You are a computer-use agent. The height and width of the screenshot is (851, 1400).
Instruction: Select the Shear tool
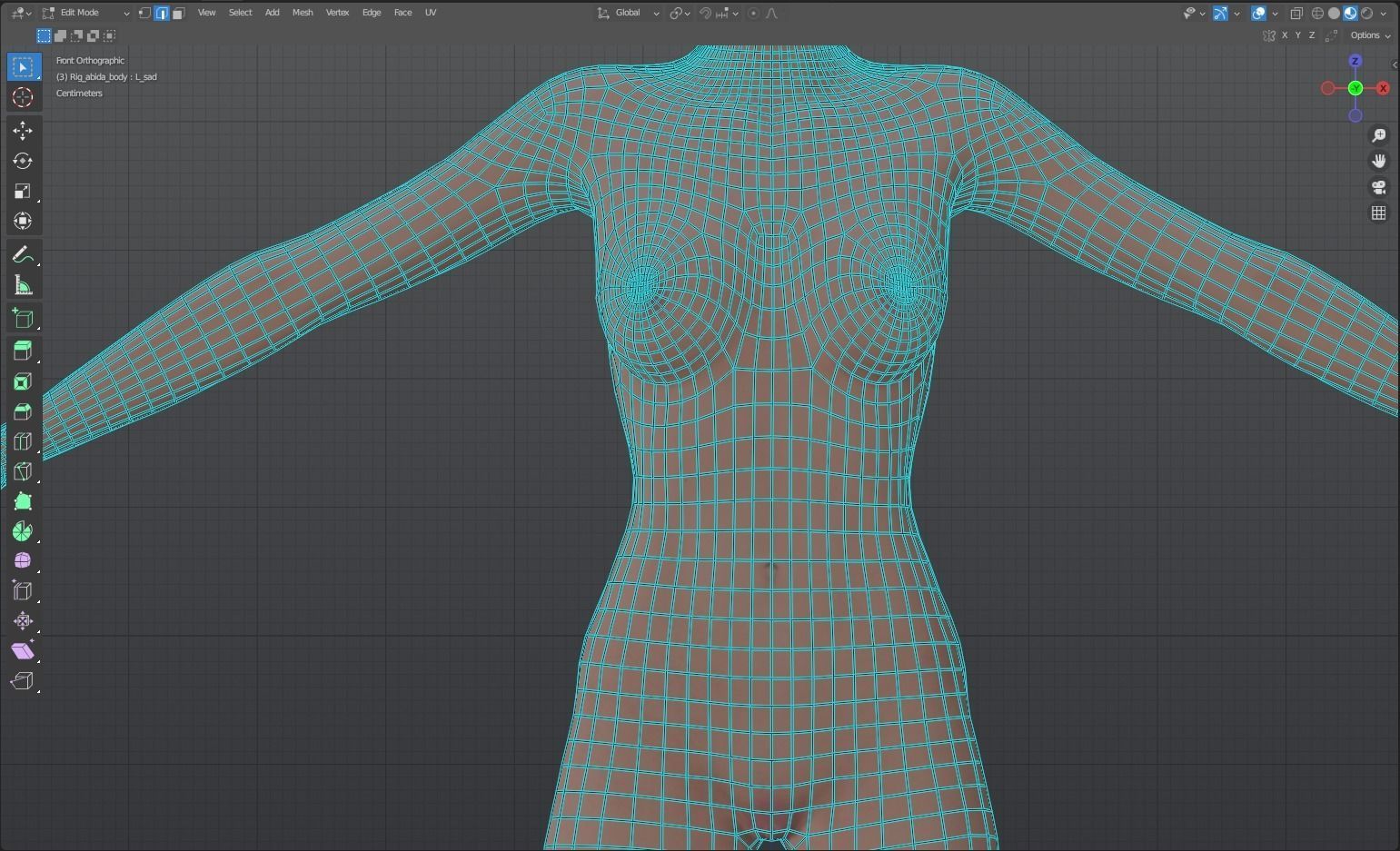[x=23, y=651]
